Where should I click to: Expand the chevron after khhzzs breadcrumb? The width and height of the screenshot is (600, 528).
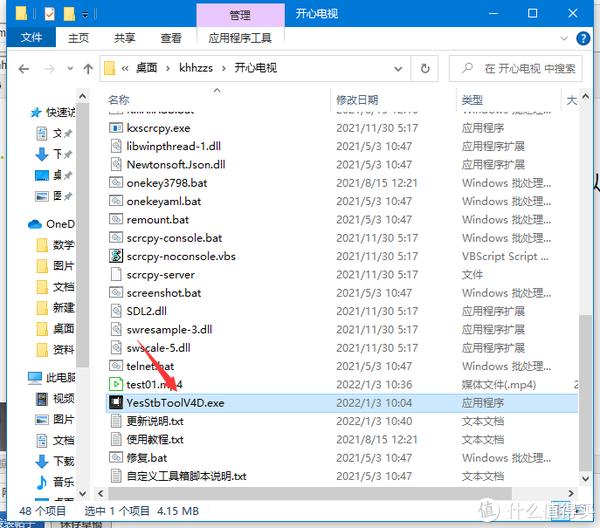tap(224, 69)
